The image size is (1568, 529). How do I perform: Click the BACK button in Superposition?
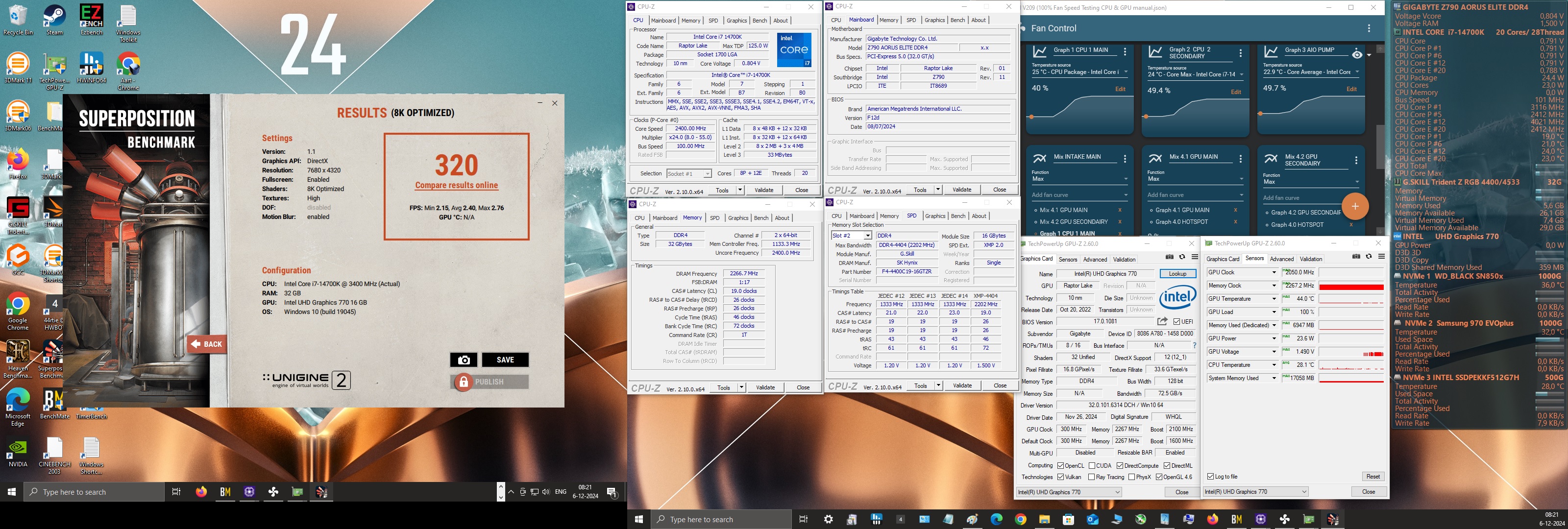(207, 344)
